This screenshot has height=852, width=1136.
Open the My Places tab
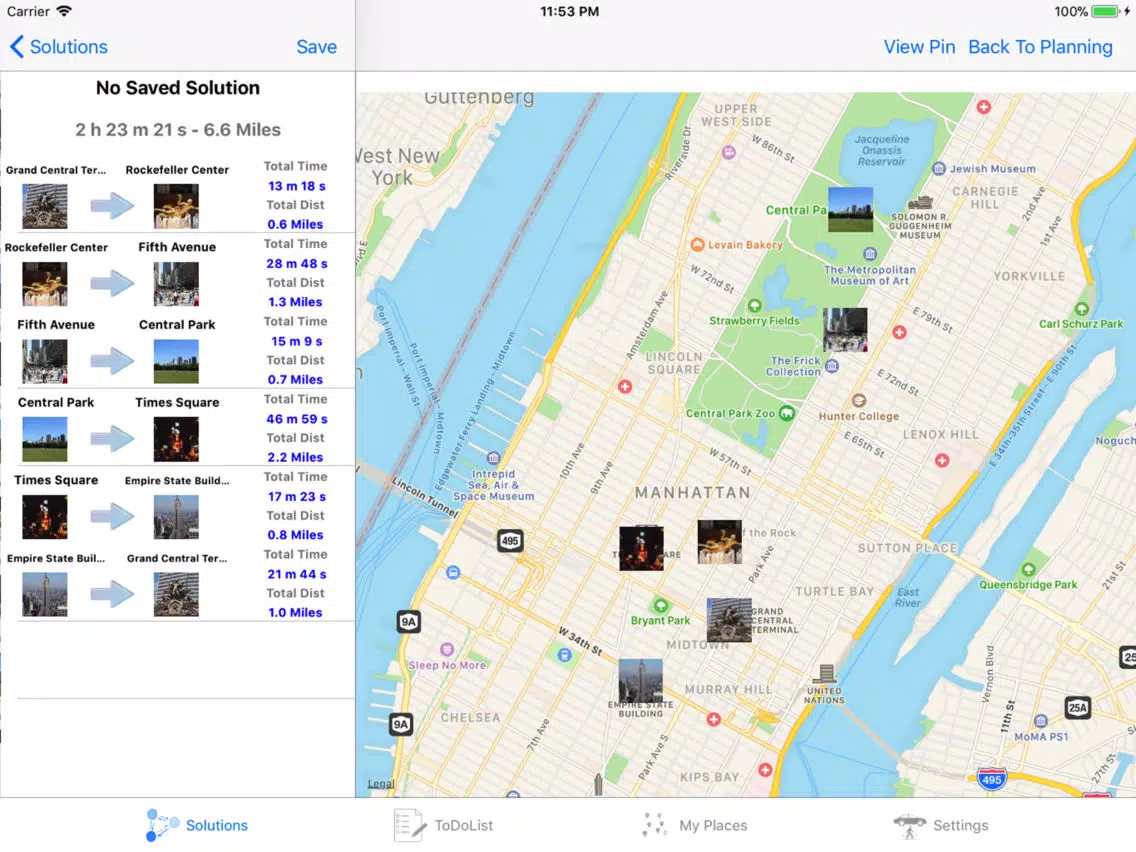(694, 825)
